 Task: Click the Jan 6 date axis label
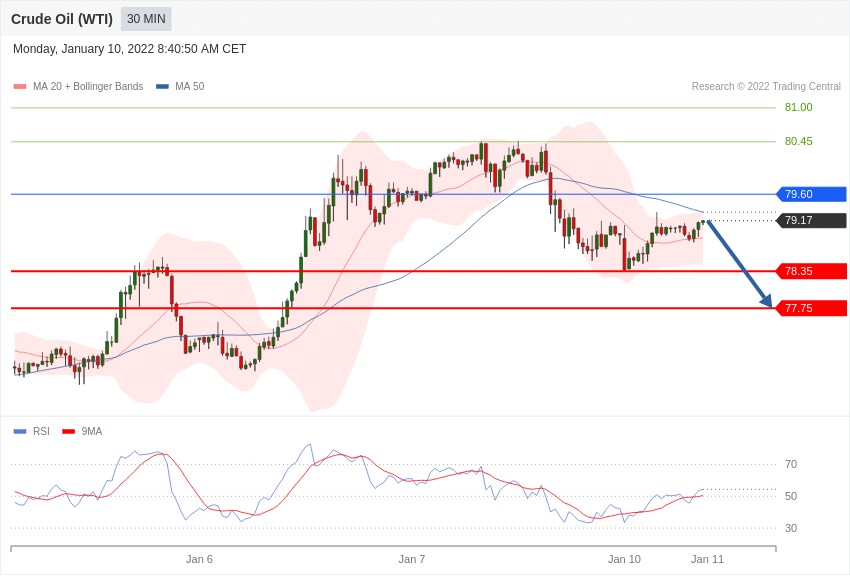tap(199, 559)
